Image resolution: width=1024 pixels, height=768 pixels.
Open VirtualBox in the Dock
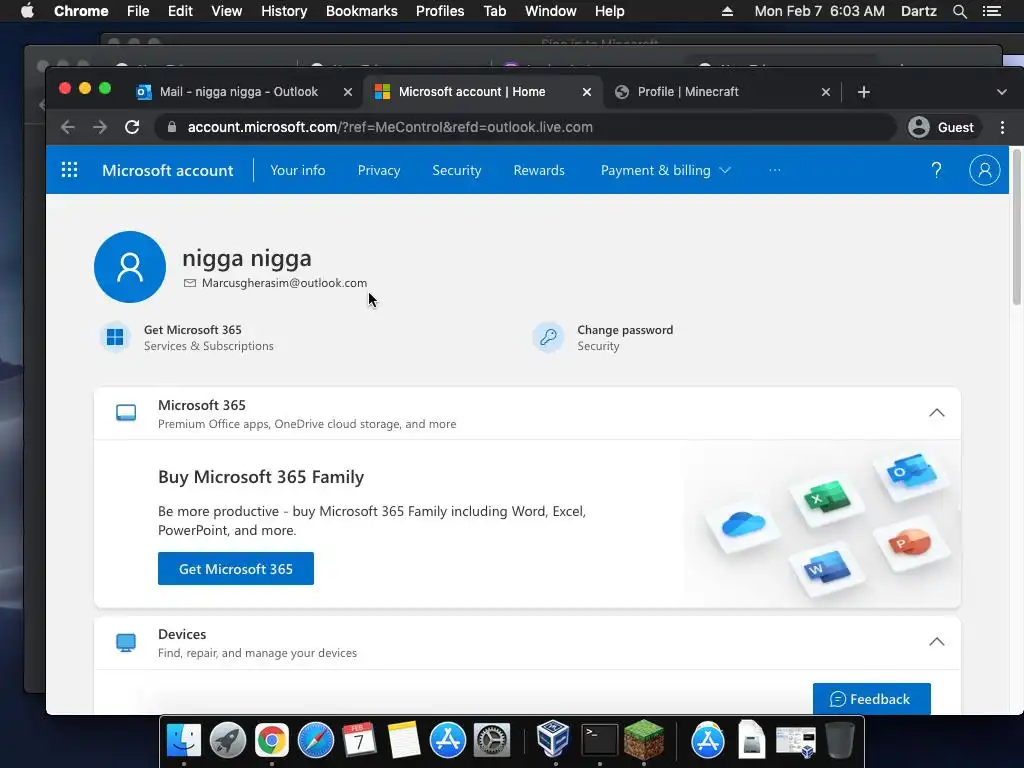(x=554, y=739)
